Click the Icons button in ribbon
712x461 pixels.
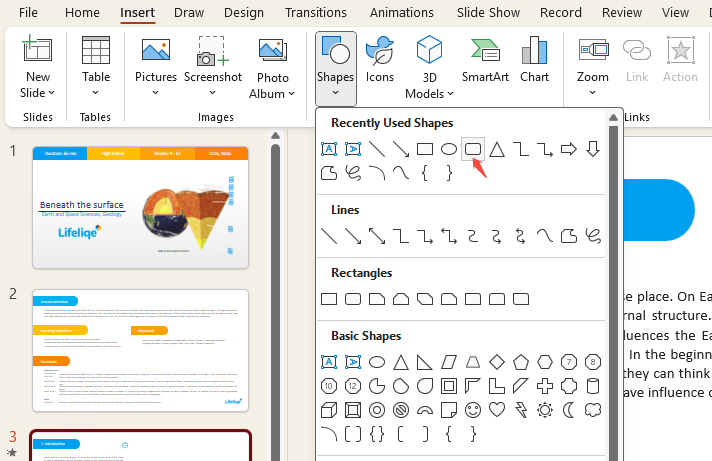(x=380, y=59)
